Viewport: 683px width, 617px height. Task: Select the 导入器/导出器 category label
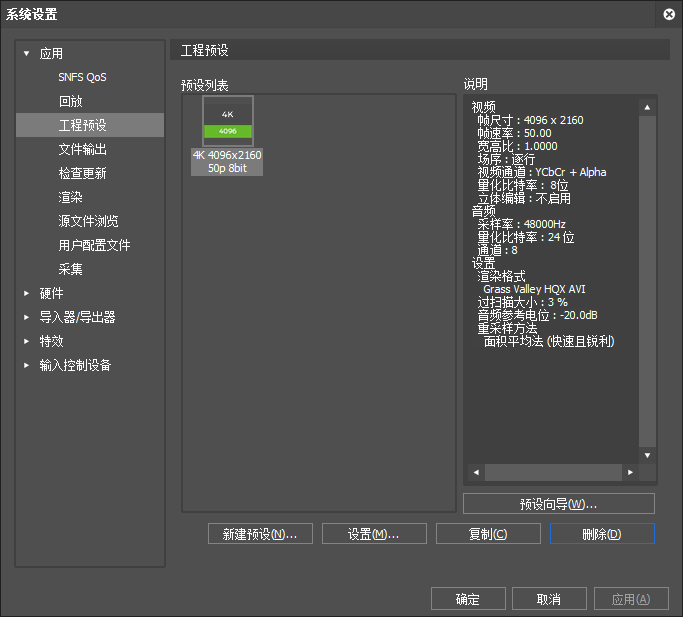pyautogui.click(x=77, y=317)
